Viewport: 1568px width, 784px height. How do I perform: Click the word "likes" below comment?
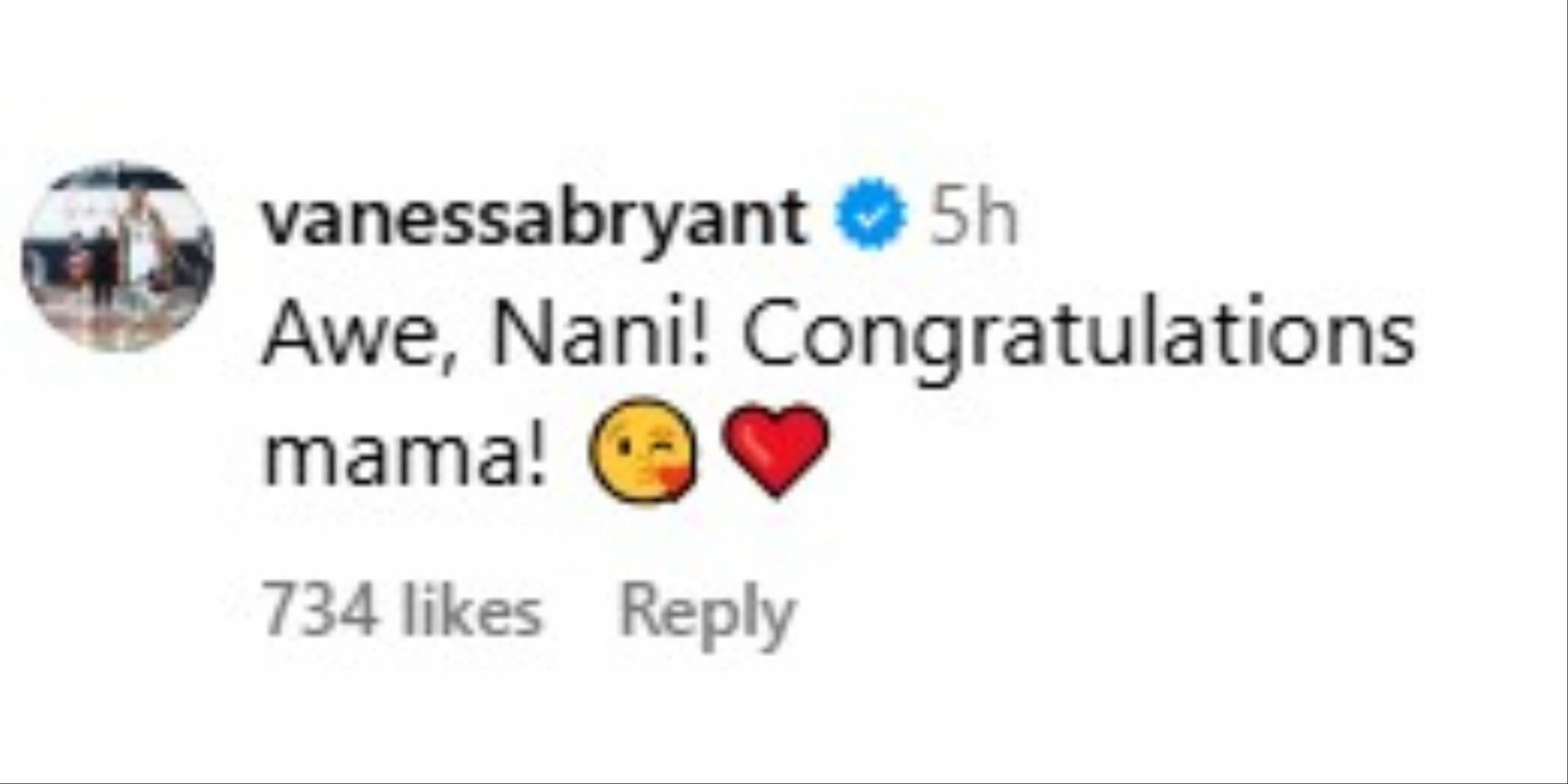[x=472, y=612]
